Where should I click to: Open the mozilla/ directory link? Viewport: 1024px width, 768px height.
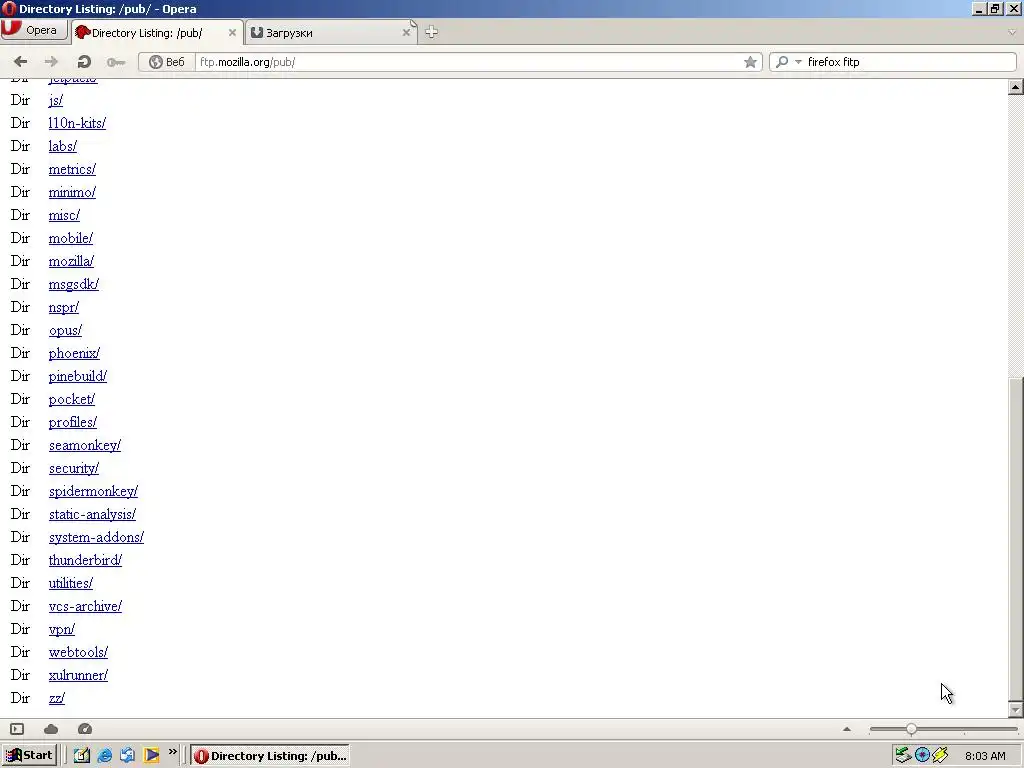[x=71, y=261]
